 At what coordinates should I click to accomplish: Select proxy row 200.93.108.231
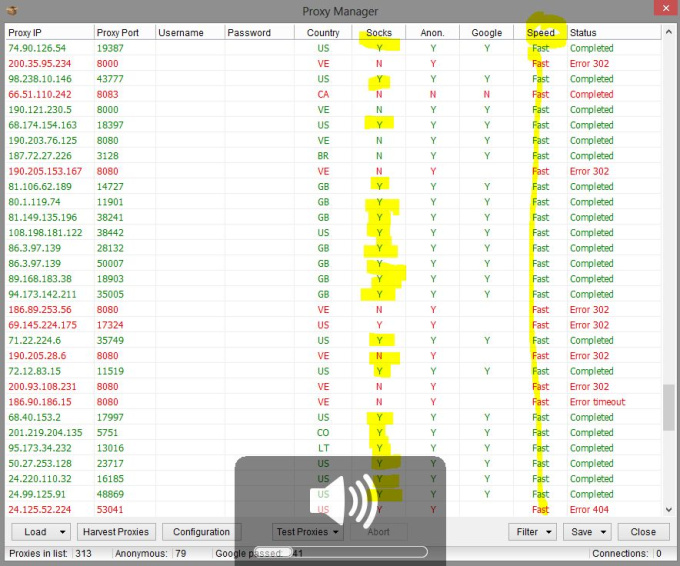click(333, 386)
